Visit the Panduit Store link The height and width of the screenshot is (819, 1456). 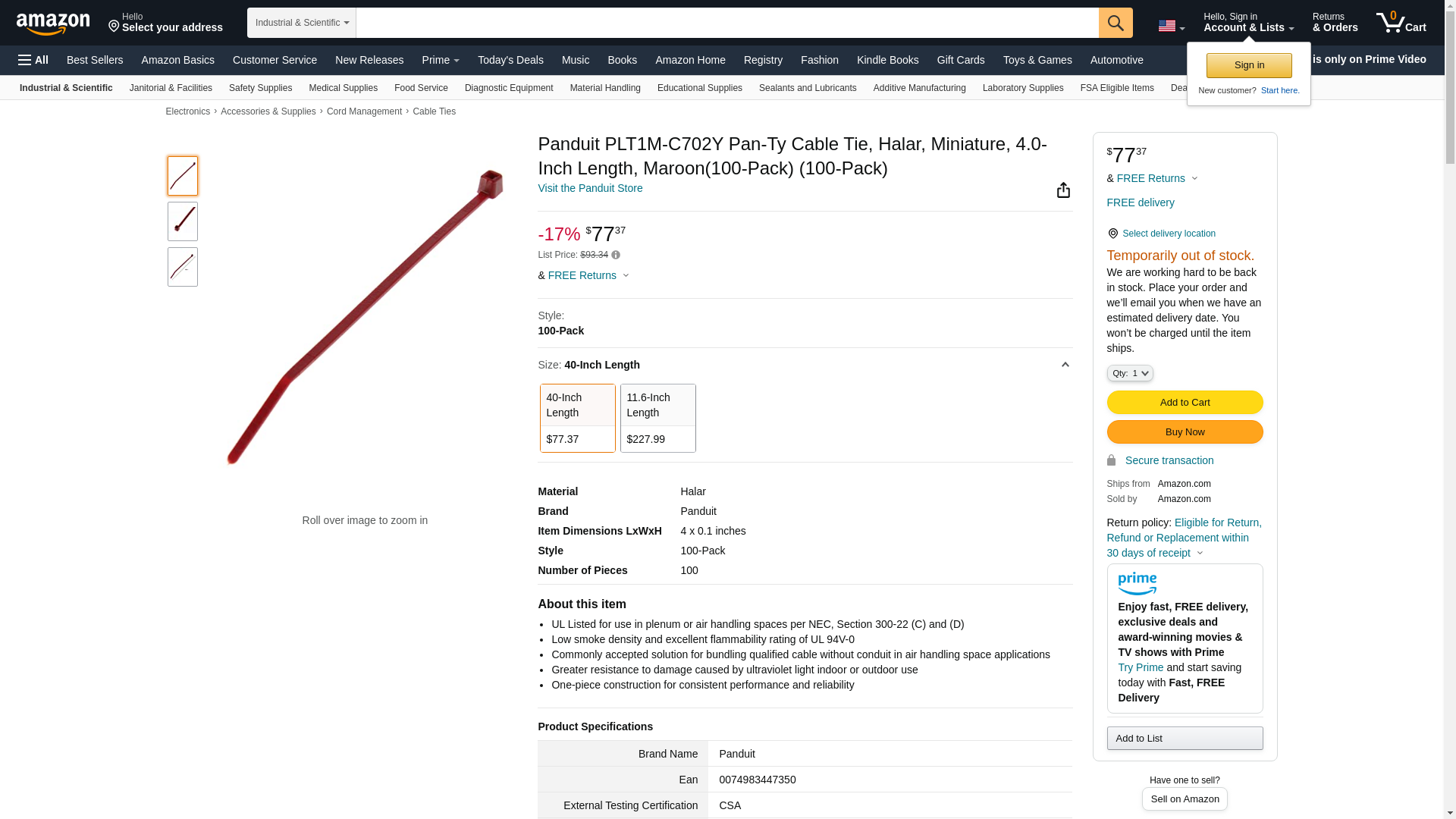pos(589,188)
